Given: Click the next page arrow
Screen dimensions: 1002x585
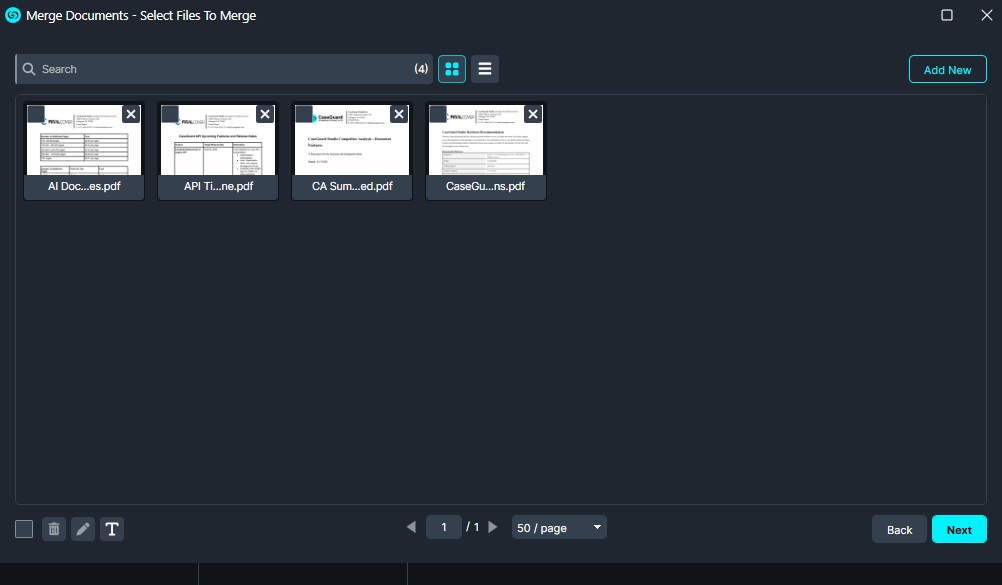Looking at the screenshot, I should coord(492,527).
